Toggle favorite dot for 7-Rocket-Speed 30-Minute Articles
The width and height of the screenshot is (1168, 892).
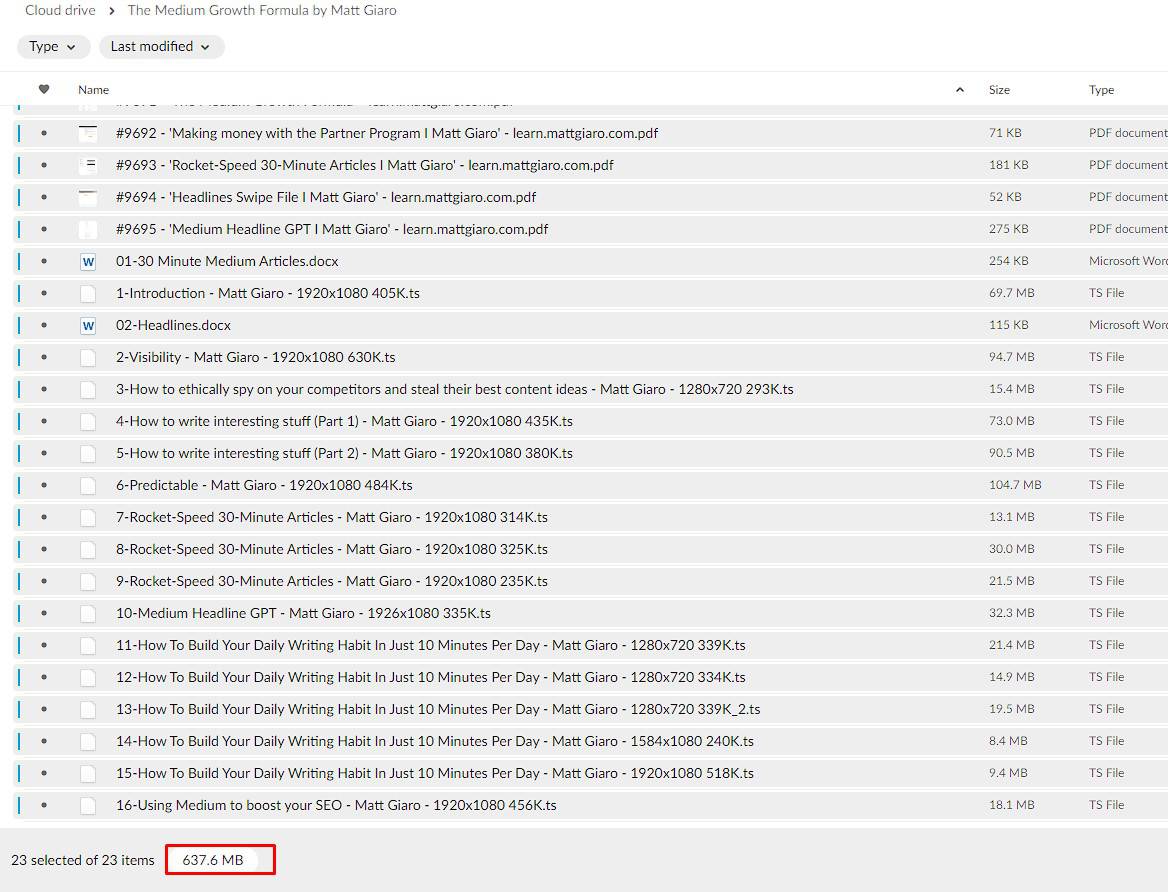(x=43, y=518)
